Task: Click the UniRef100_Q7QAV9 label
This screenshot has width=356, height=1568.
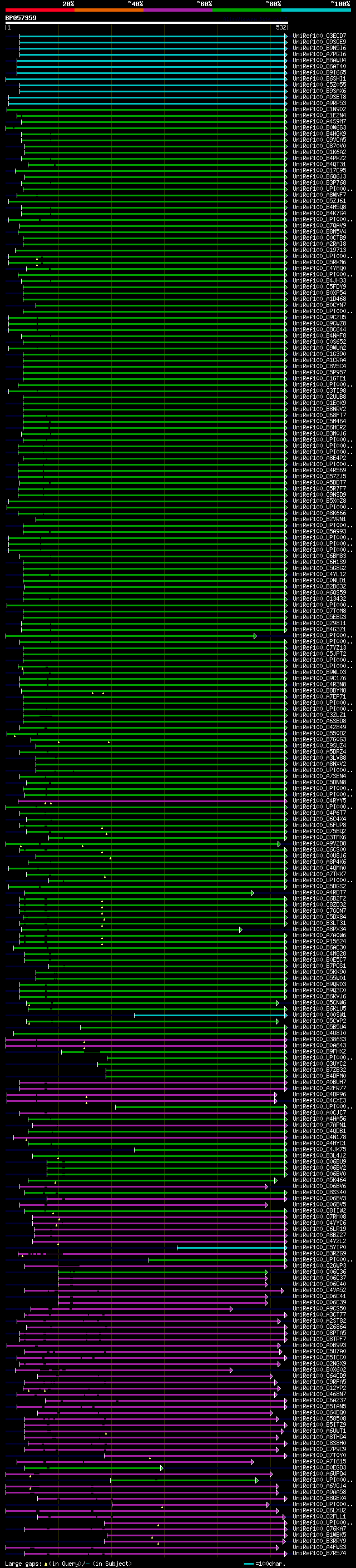Action: point(319,226)
